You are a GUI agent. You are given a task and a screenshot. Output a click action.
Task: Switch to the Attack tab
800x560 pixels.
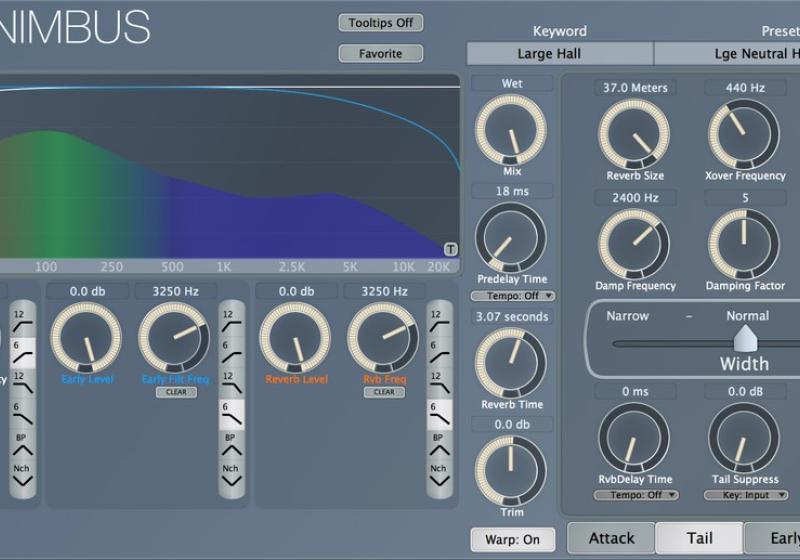(x=611, y=538)
